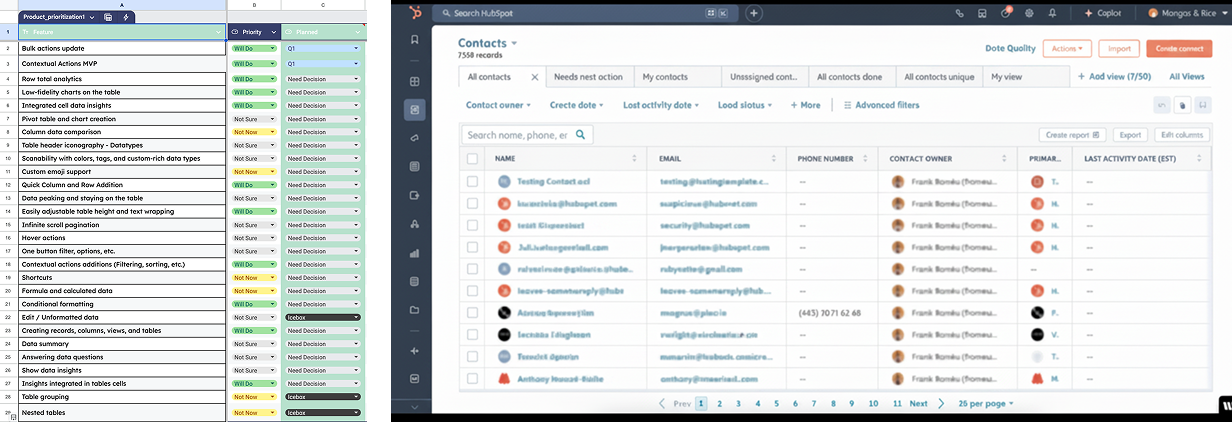Open Planned dropdown for Contextual Actions MVP
Image resolution: width=1232 pixels, height=422 pixels.
coord(323,63)
